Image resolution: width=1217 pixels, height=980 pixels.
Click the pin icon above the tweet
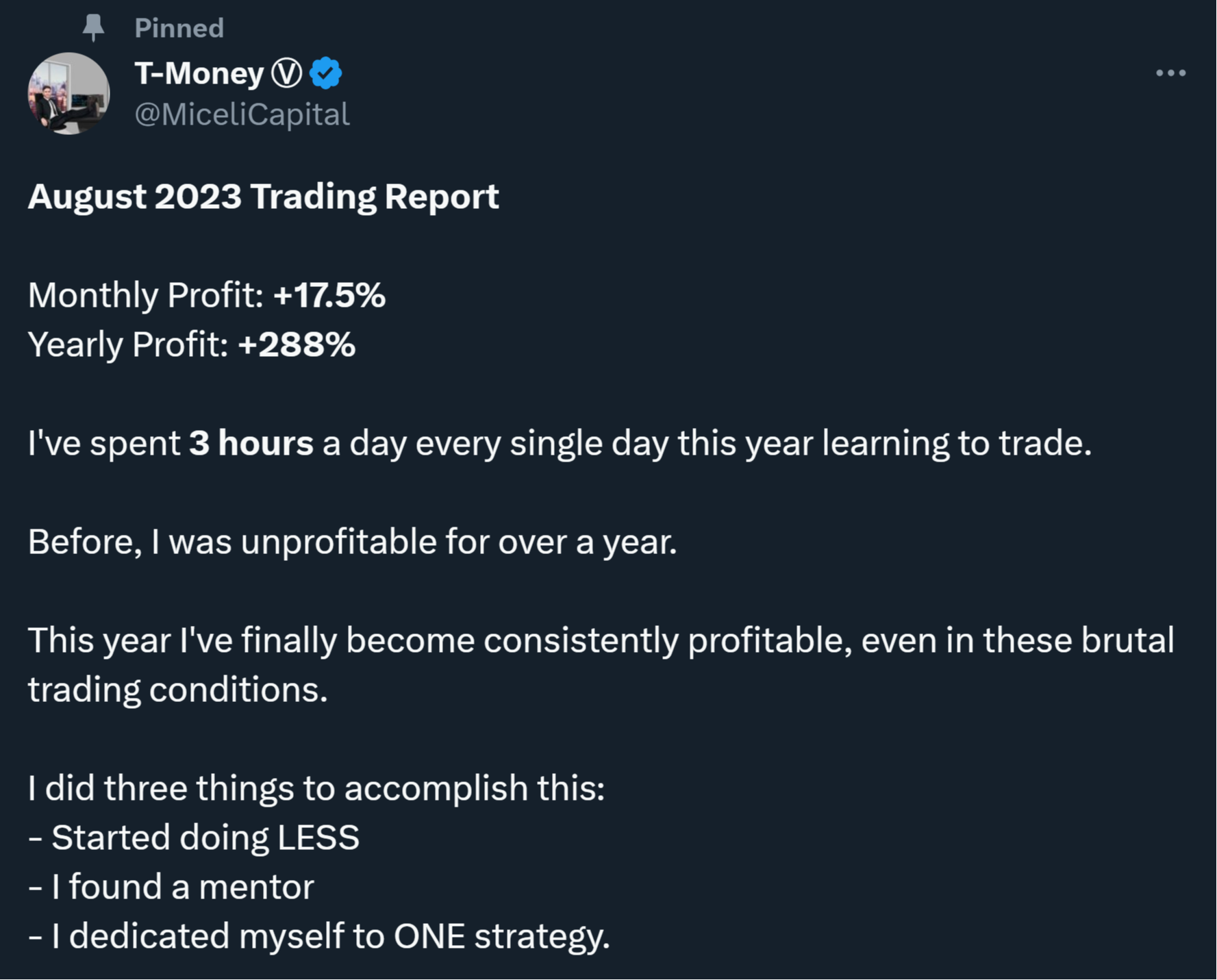point(93,28)
